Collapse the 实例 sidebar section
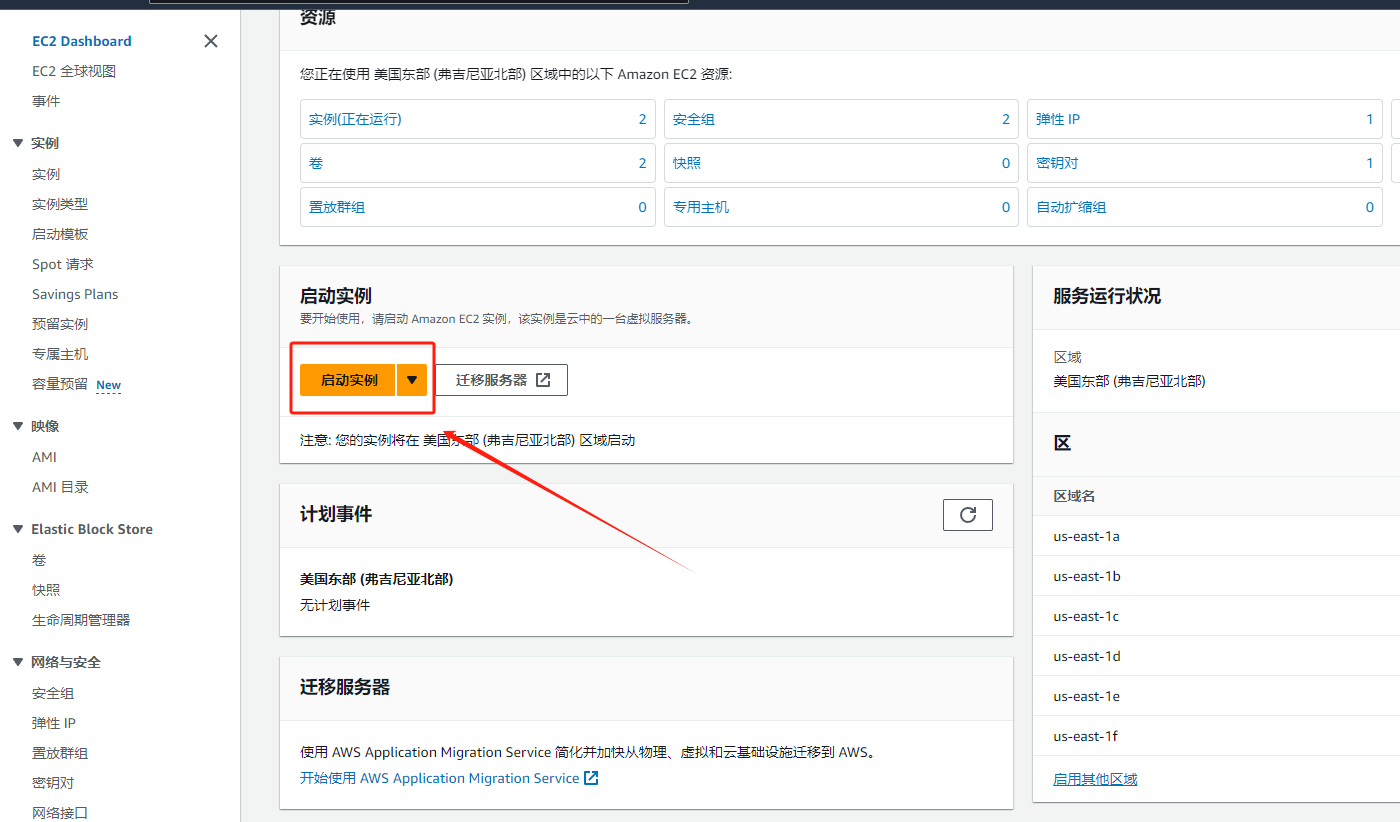1400x822 pixels. (x=18, y=143)
